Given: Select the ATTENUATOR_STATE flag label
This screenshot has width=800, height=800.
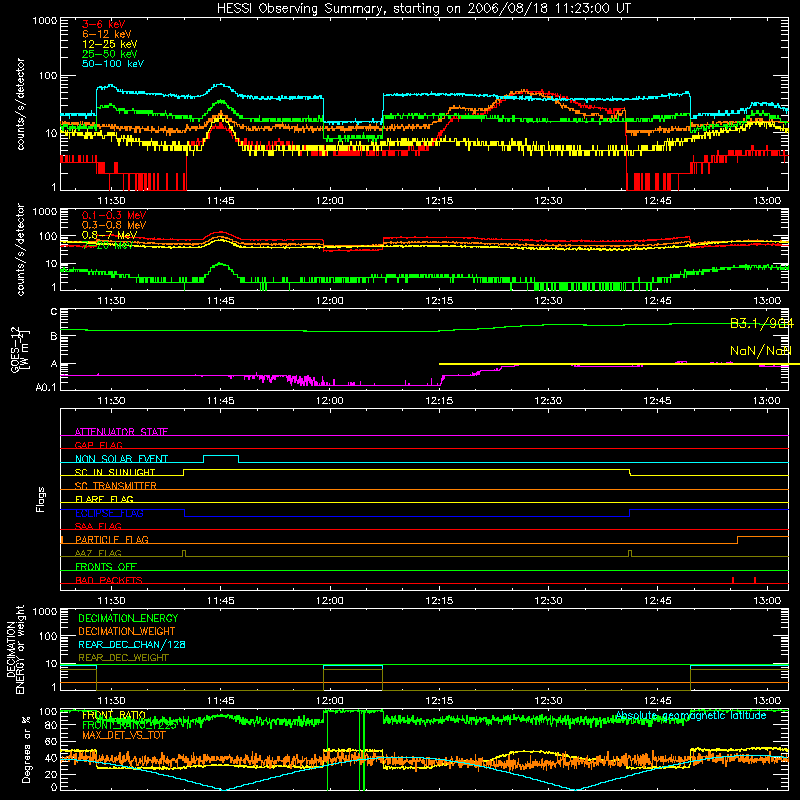Looking at the screenshot, I should coord(121,432).
